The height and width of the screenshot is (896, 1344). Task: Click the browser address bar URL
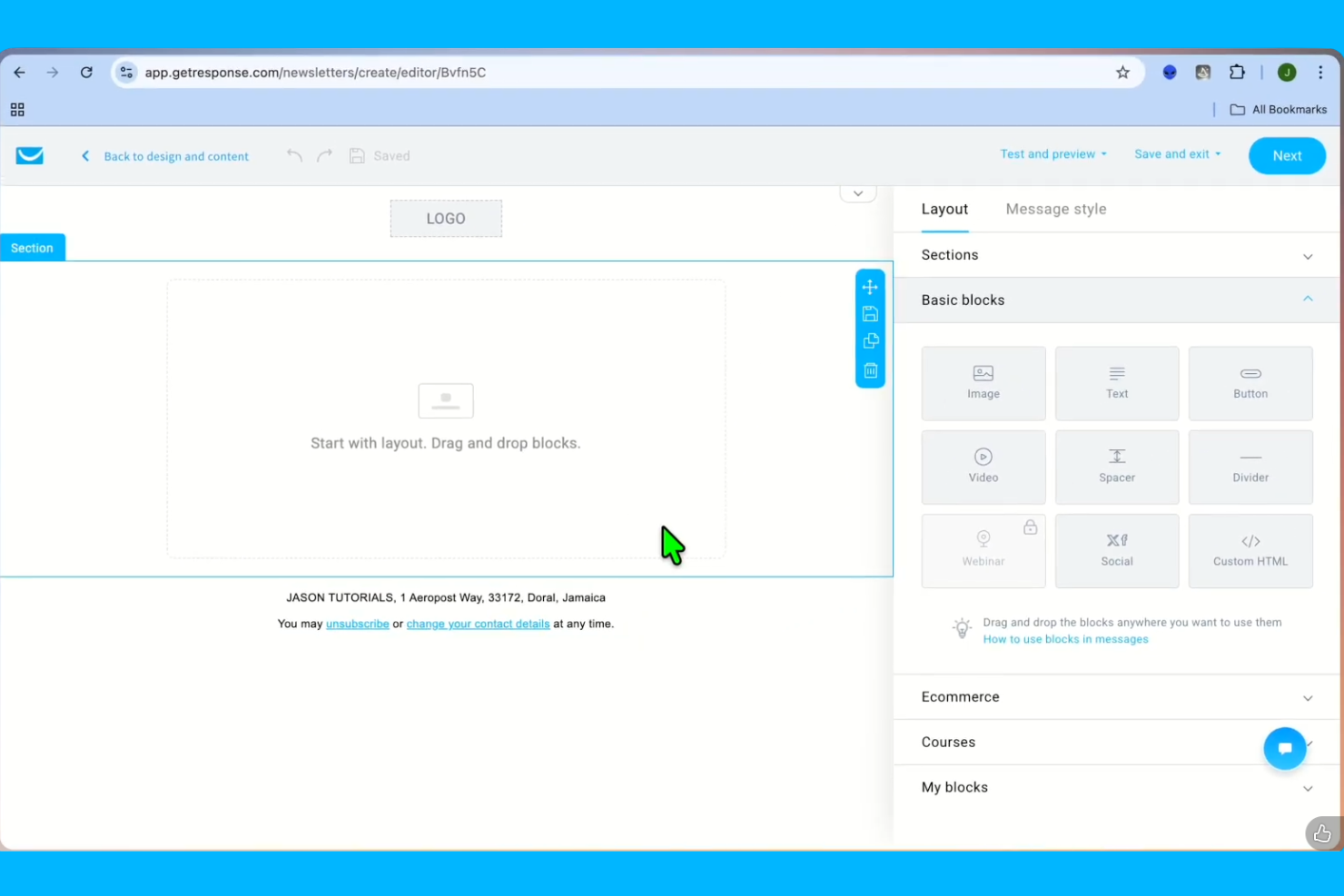point(315,72)
